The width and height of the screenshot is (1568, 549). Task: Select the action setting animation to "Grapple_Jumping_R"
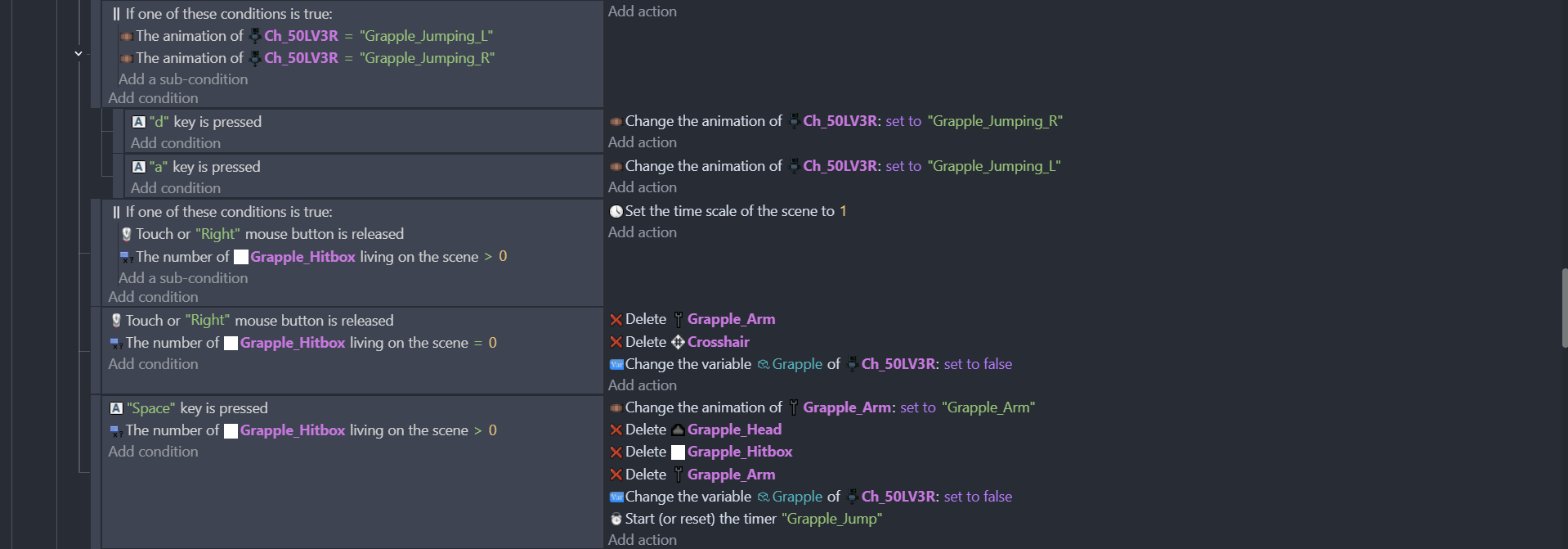coord(844,121)
